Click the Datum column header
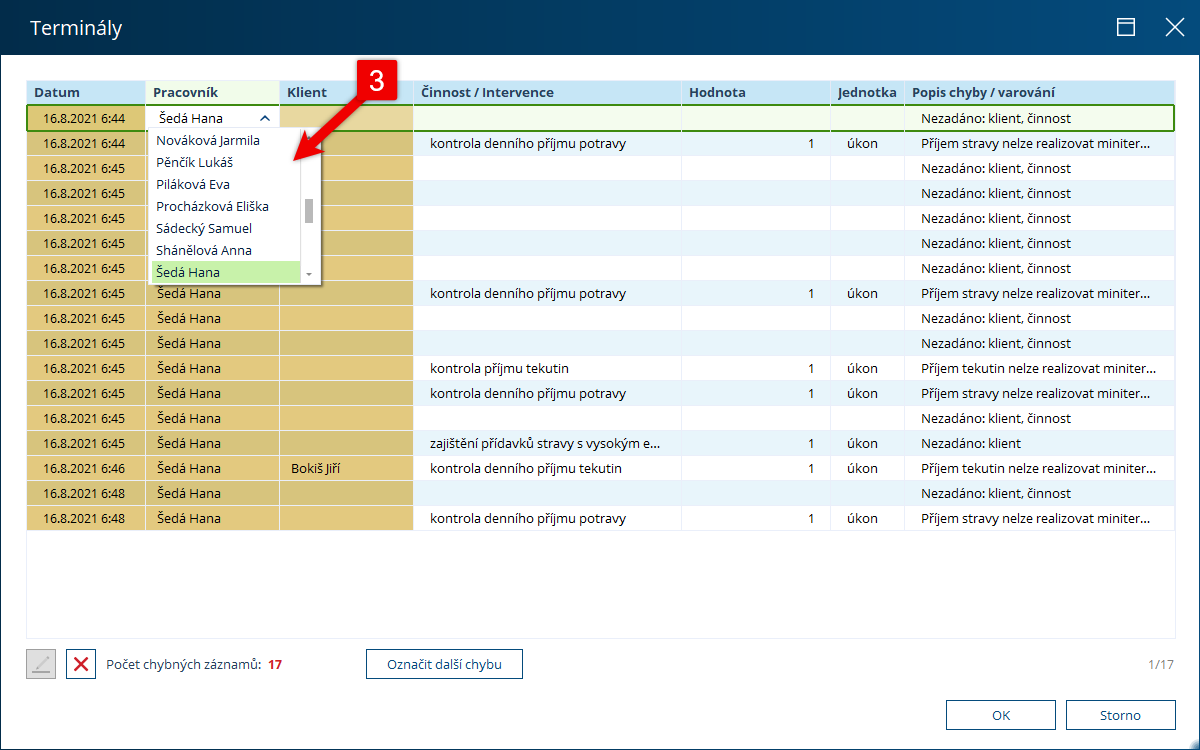Viewport: 1200px width, 750px height. point(86,93)
